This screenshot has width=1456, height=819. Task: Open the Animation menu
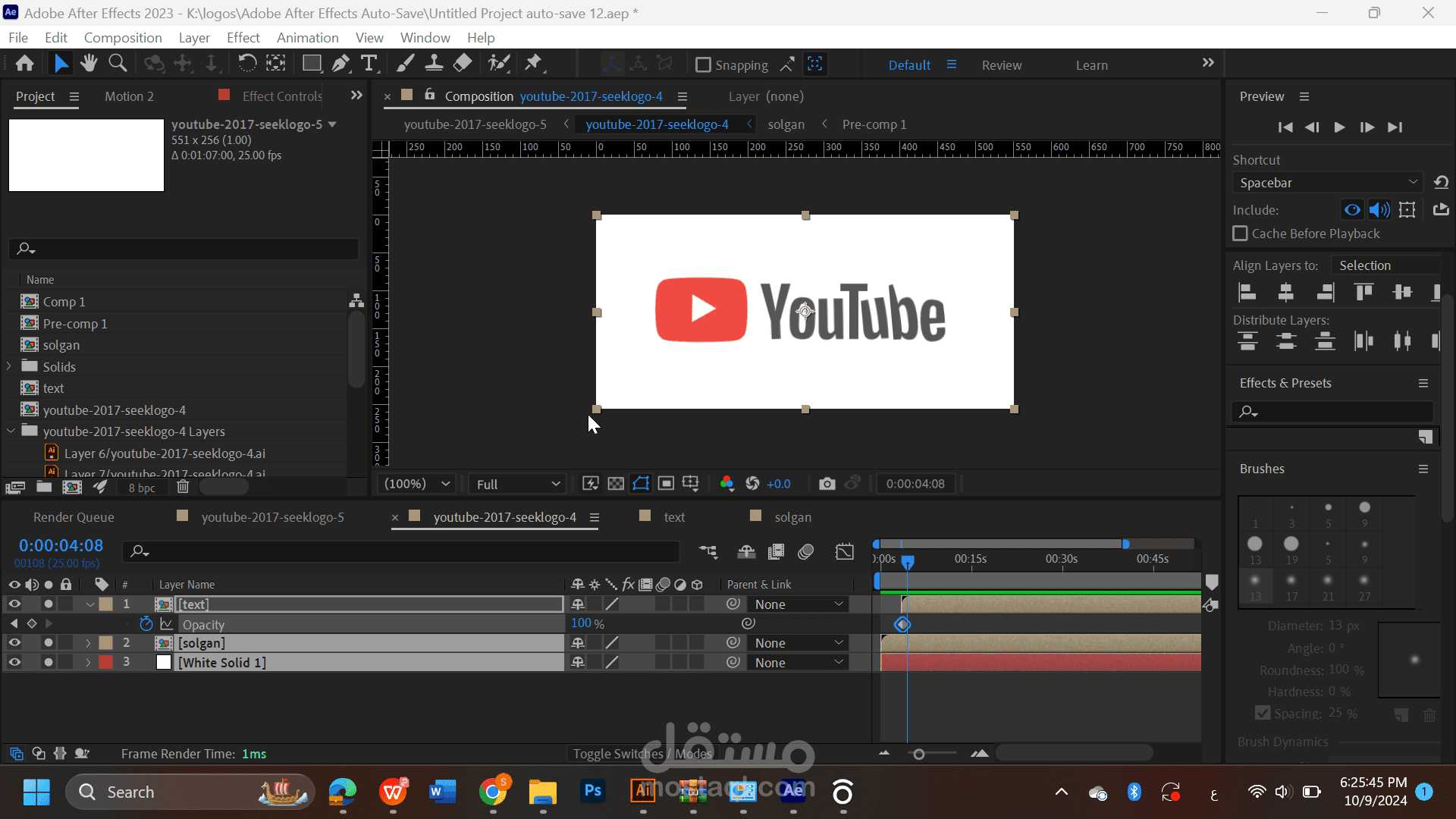pyautogui.click(x=307, y=37)
